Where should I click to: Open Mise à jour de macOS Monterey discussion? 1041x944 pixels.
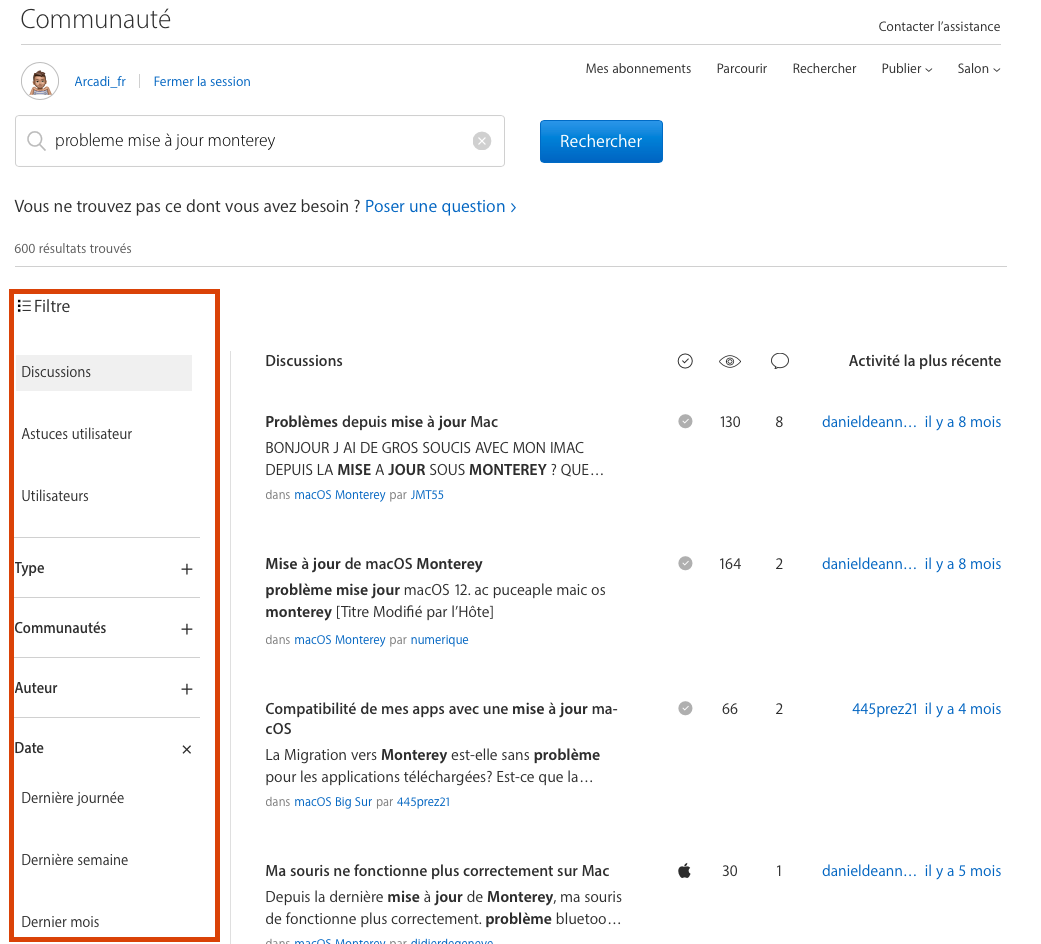point(374,564)
